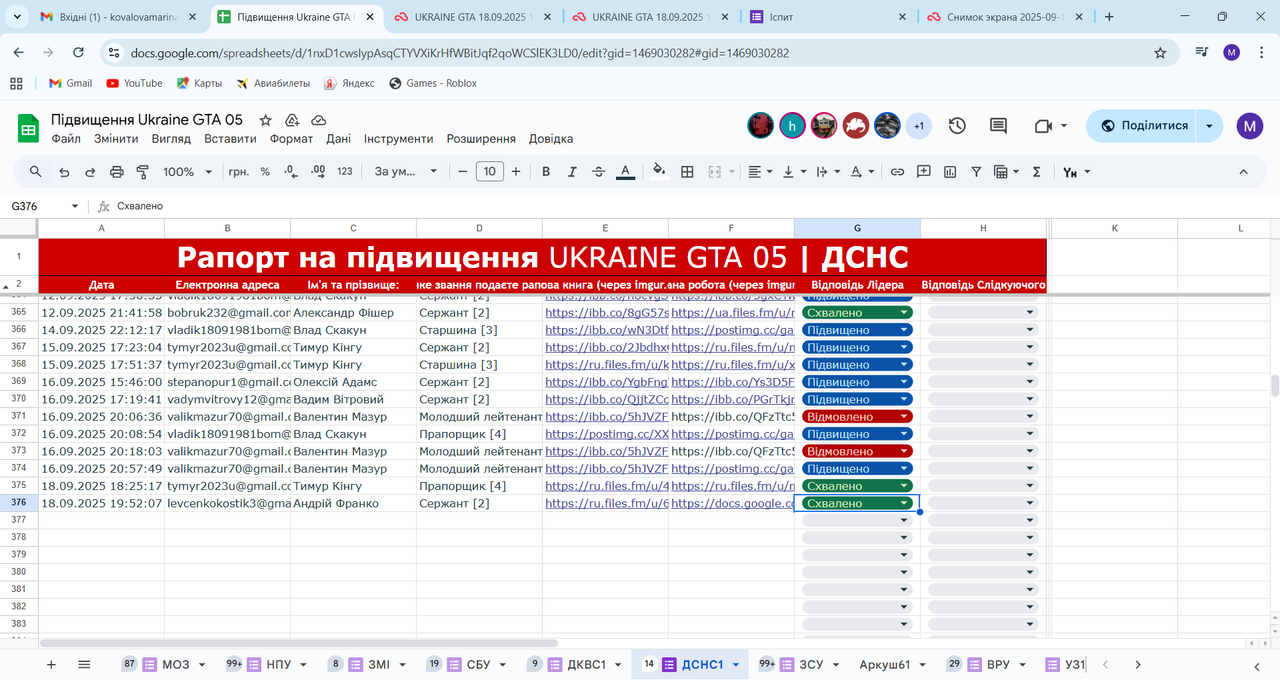1280x680 pixels.
Task: Open text rotation dropdown
Action: [x=828, y=172]
